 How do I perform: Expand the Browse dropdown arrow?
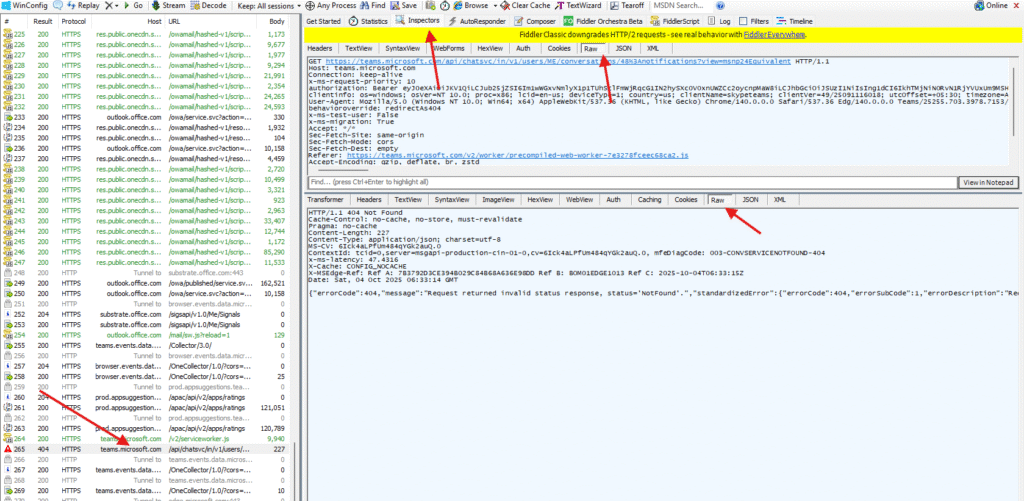click(495, 5)
